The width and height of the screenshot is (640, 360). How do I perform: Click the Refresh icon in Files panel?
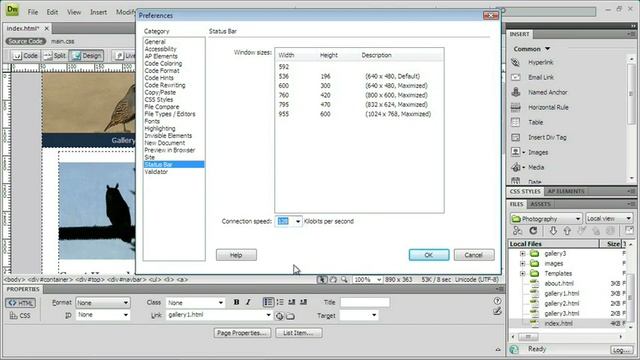(533, 231)
